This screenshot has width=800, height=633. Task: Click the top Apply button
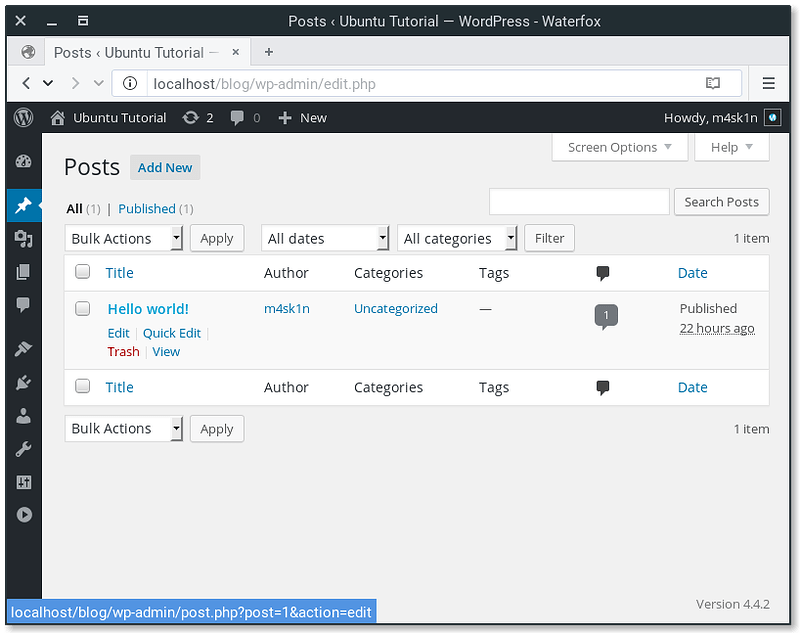click(217, 238)
